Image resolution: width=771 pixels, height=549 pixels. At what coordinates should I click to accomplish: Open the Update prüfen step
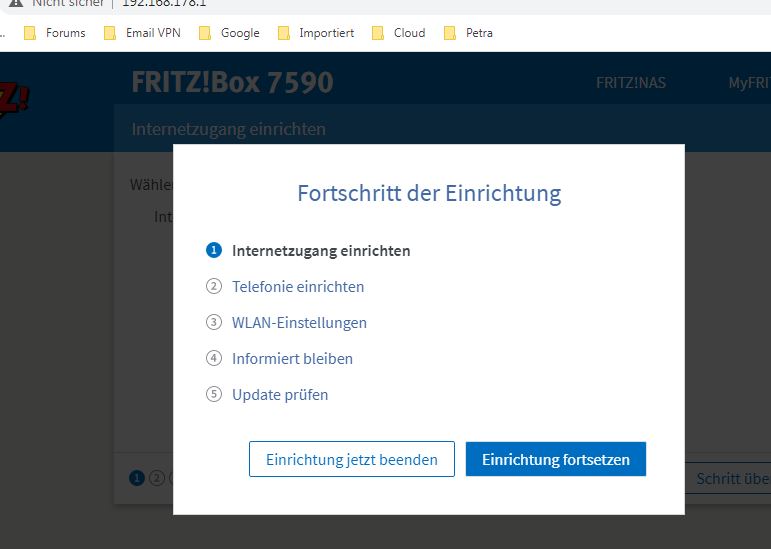pyautogui.click(x=280, y=394)
